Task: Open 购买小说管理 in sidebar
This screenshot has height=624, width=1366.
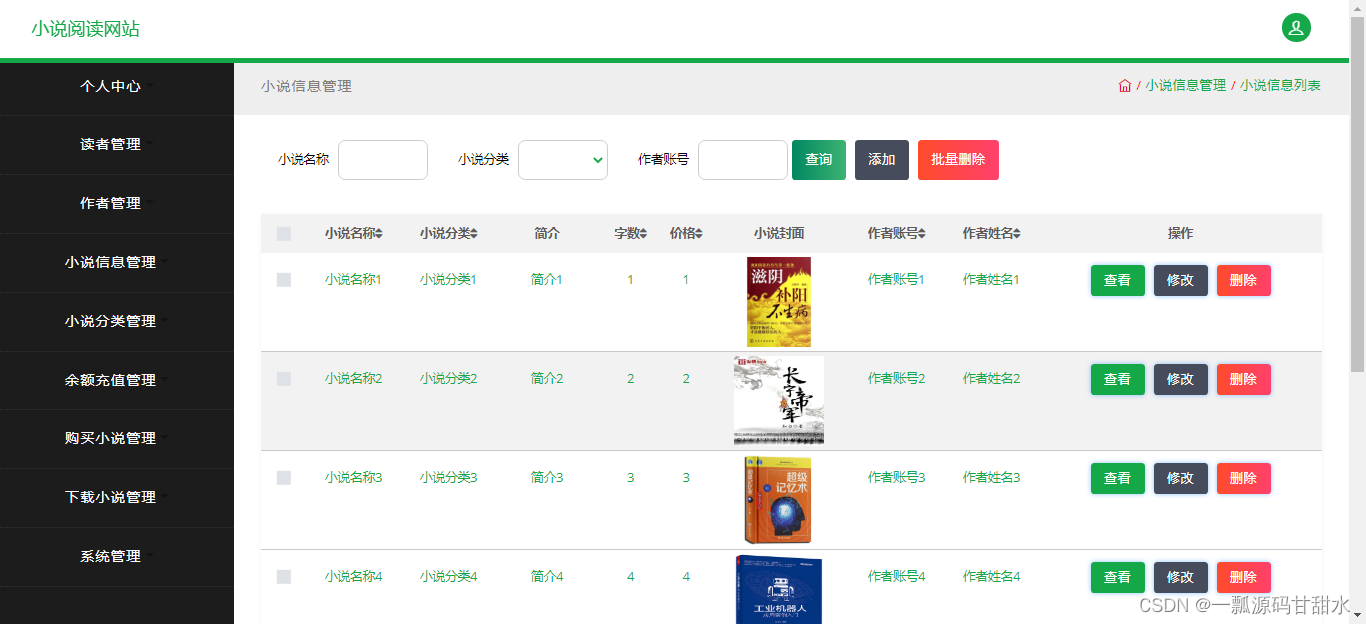Action: point(117,438)
